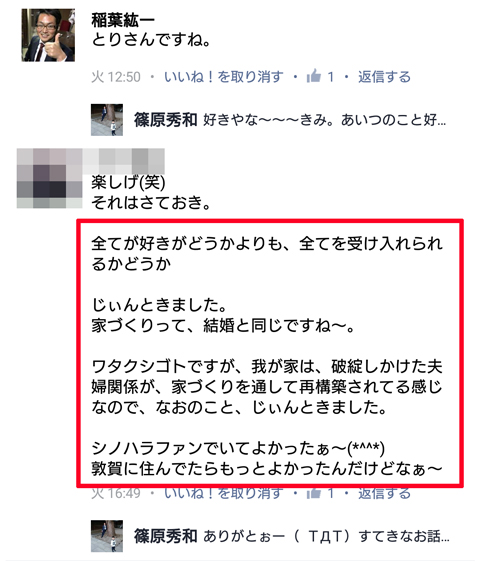
Task: Unlike the 12:50 comment via いいね!を取り消す
Action: (224, 77)
